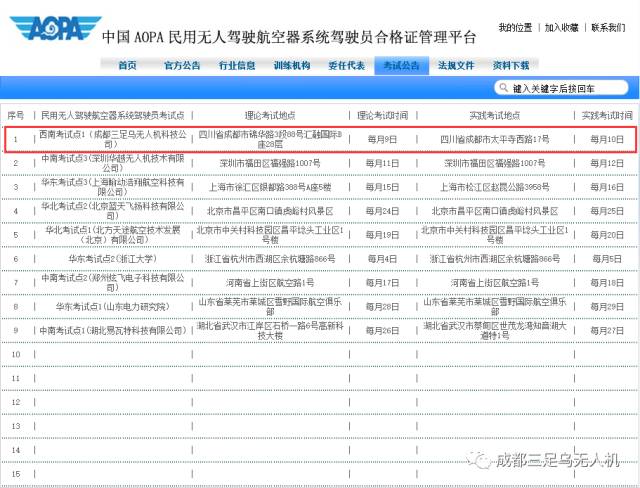The width and height of the screenshot is (640, 488).
Task: Click the 我的位置 link
Action: point(514,28)
